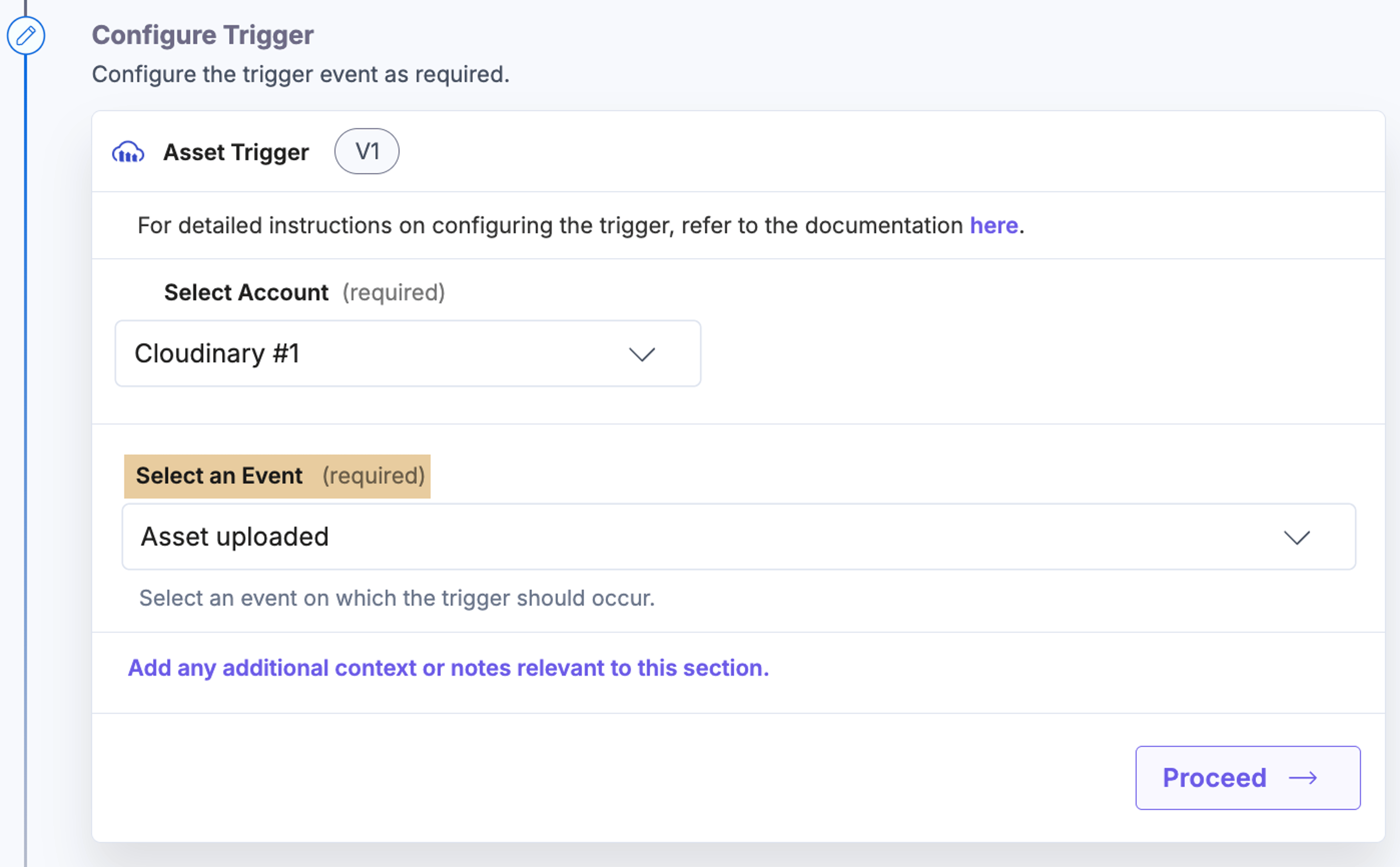Add additional context or notes link
Image resolution: width=1400 pixels, height=867 pixels.
(x=448, y=668)
